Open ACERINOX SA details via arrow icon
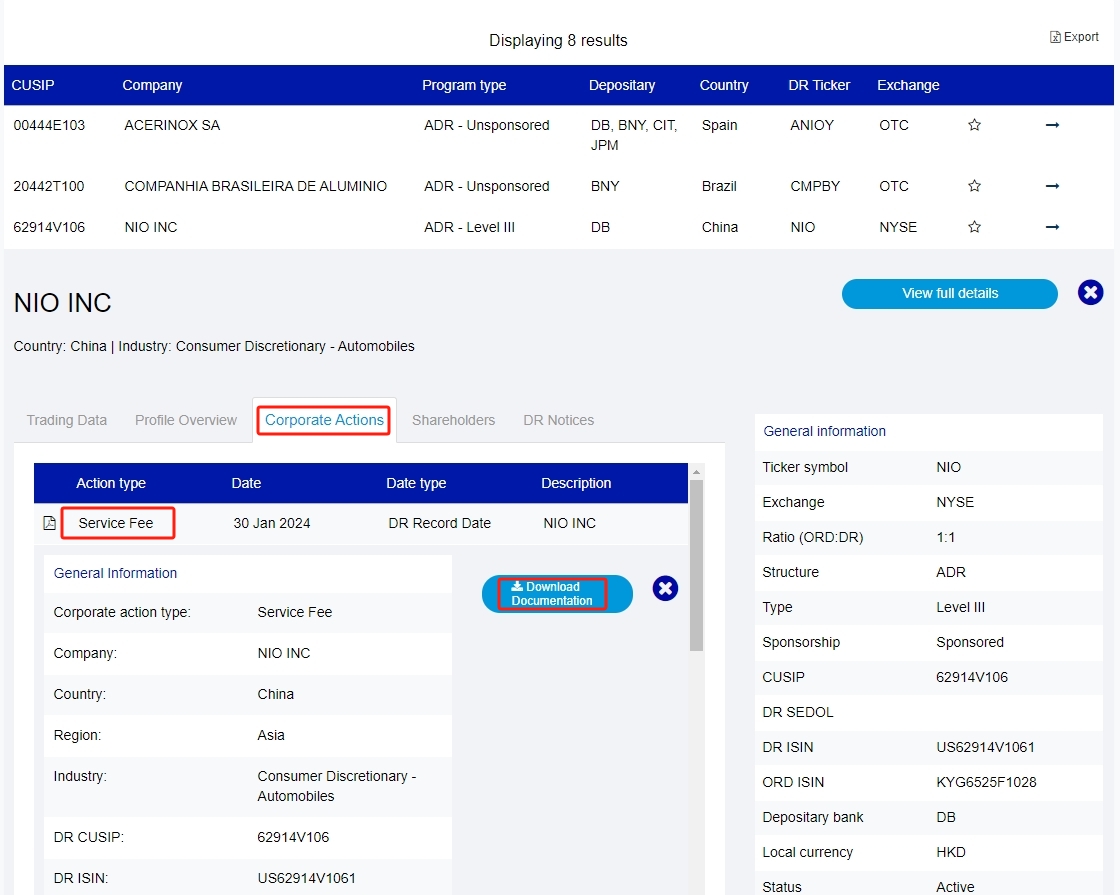 pos(1052,126)
